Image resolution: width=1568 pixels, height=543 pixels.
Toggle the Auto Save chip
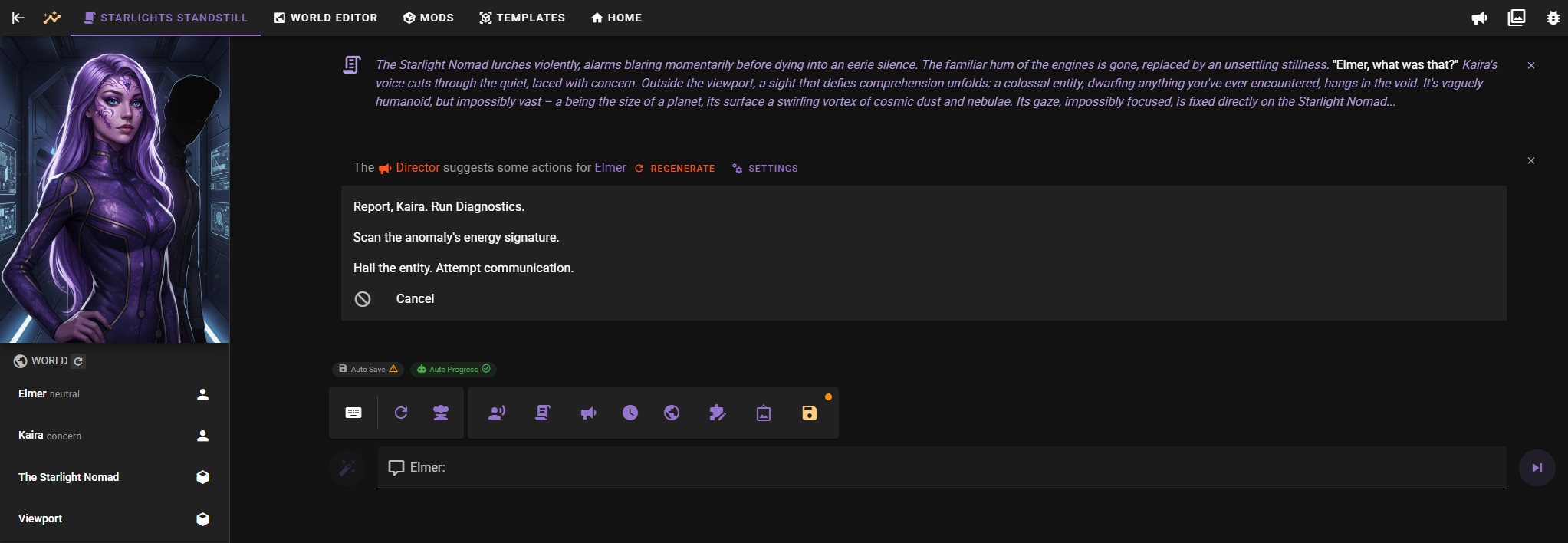coord(368,369)
